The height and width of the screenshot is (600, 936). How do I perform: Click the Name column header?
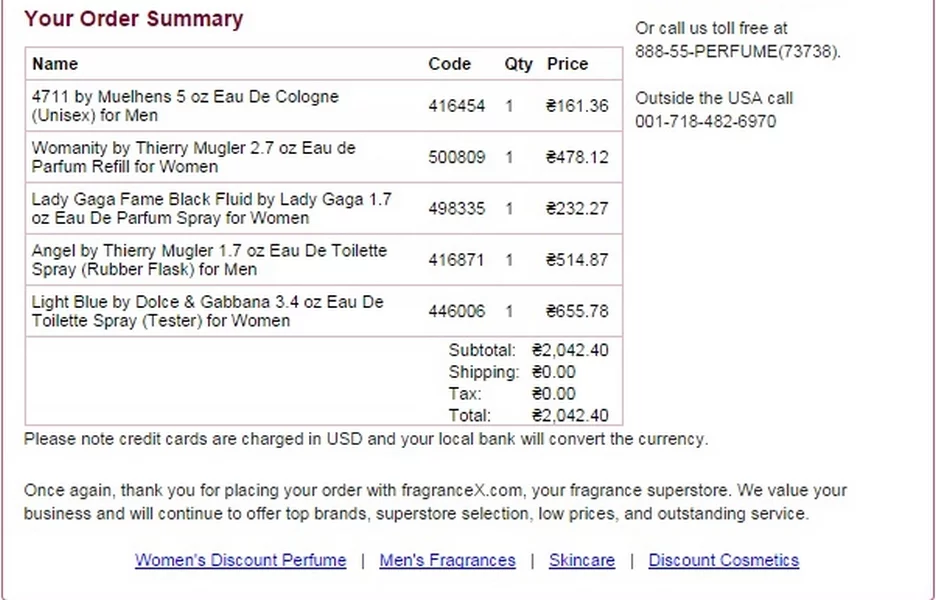(x=55, y=64)
